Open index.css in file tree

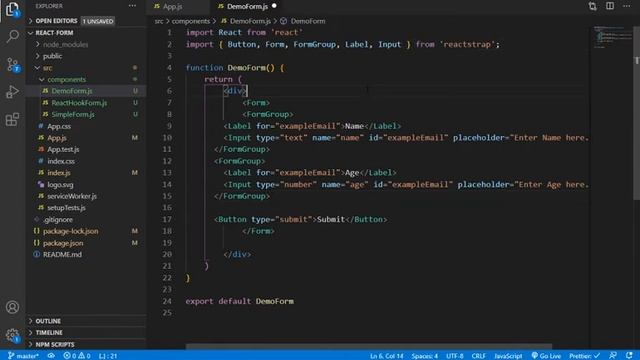point(61,161)
